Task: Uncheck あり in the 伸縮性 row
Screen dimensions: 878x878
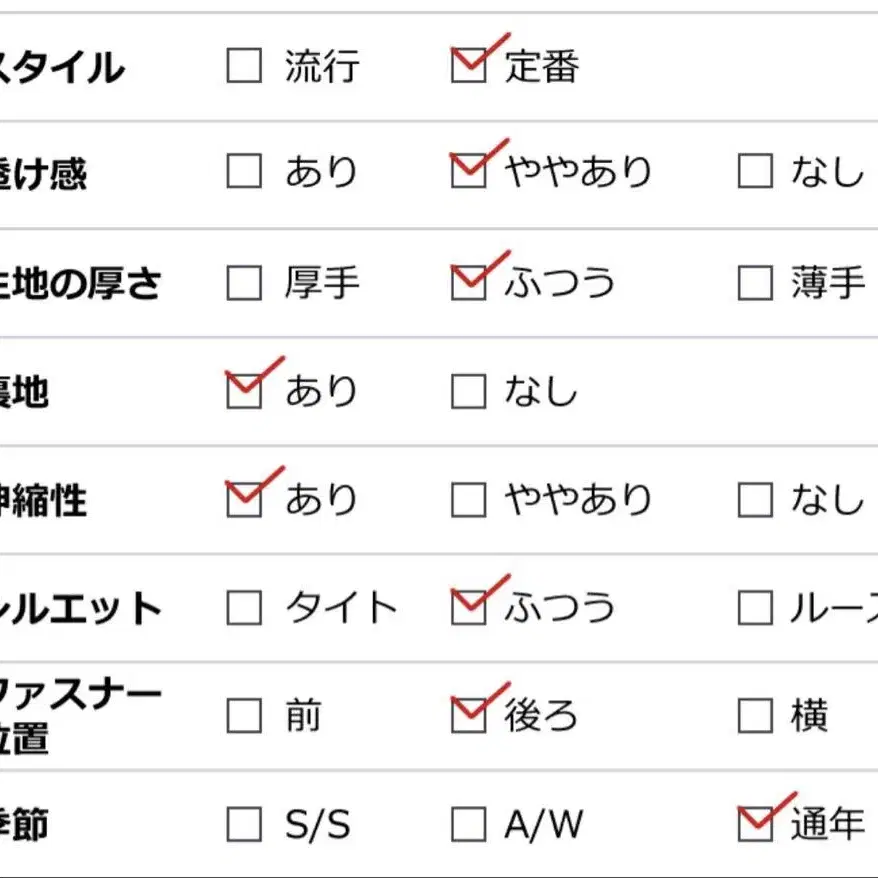Action: click(244, 500)
